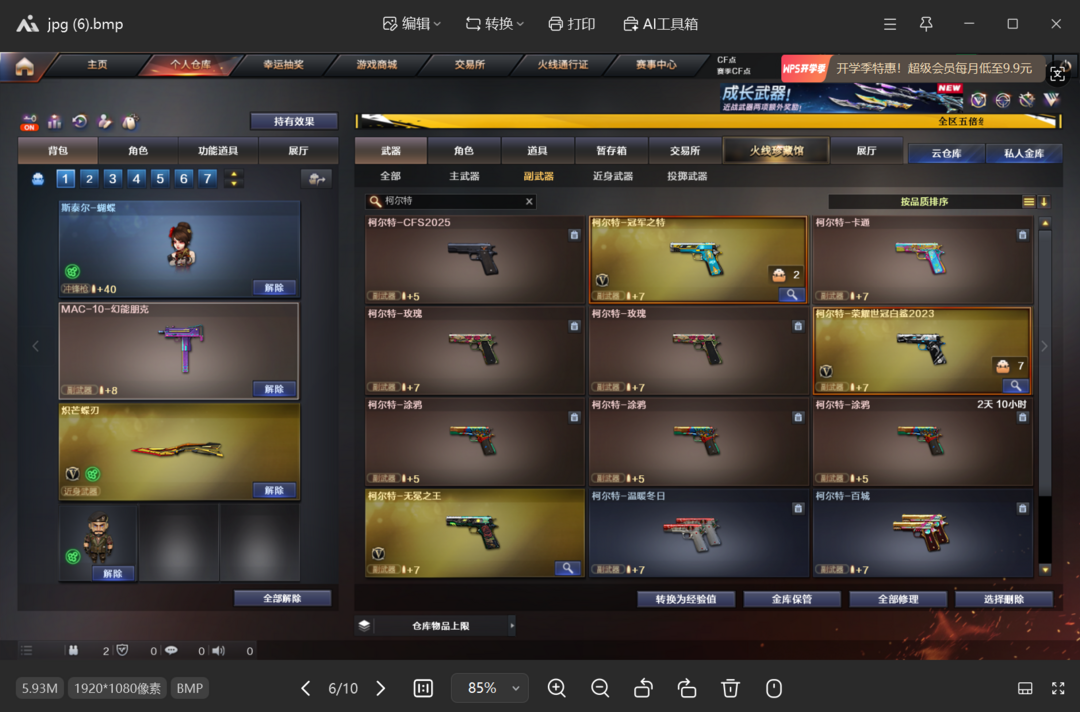This screenshot has width=1080, height=712.
Task: Open the 85% zoom level dropdown
Action: tap(490, 688)
